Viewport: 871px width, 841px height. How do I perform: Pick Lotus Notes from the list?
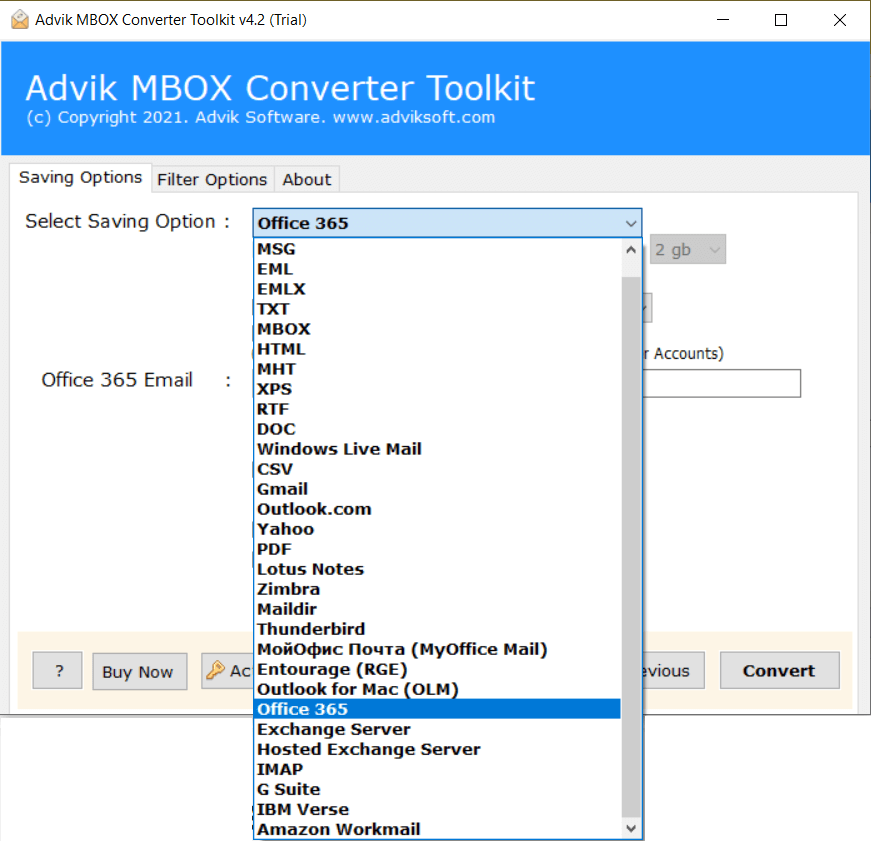click(437, 569)
